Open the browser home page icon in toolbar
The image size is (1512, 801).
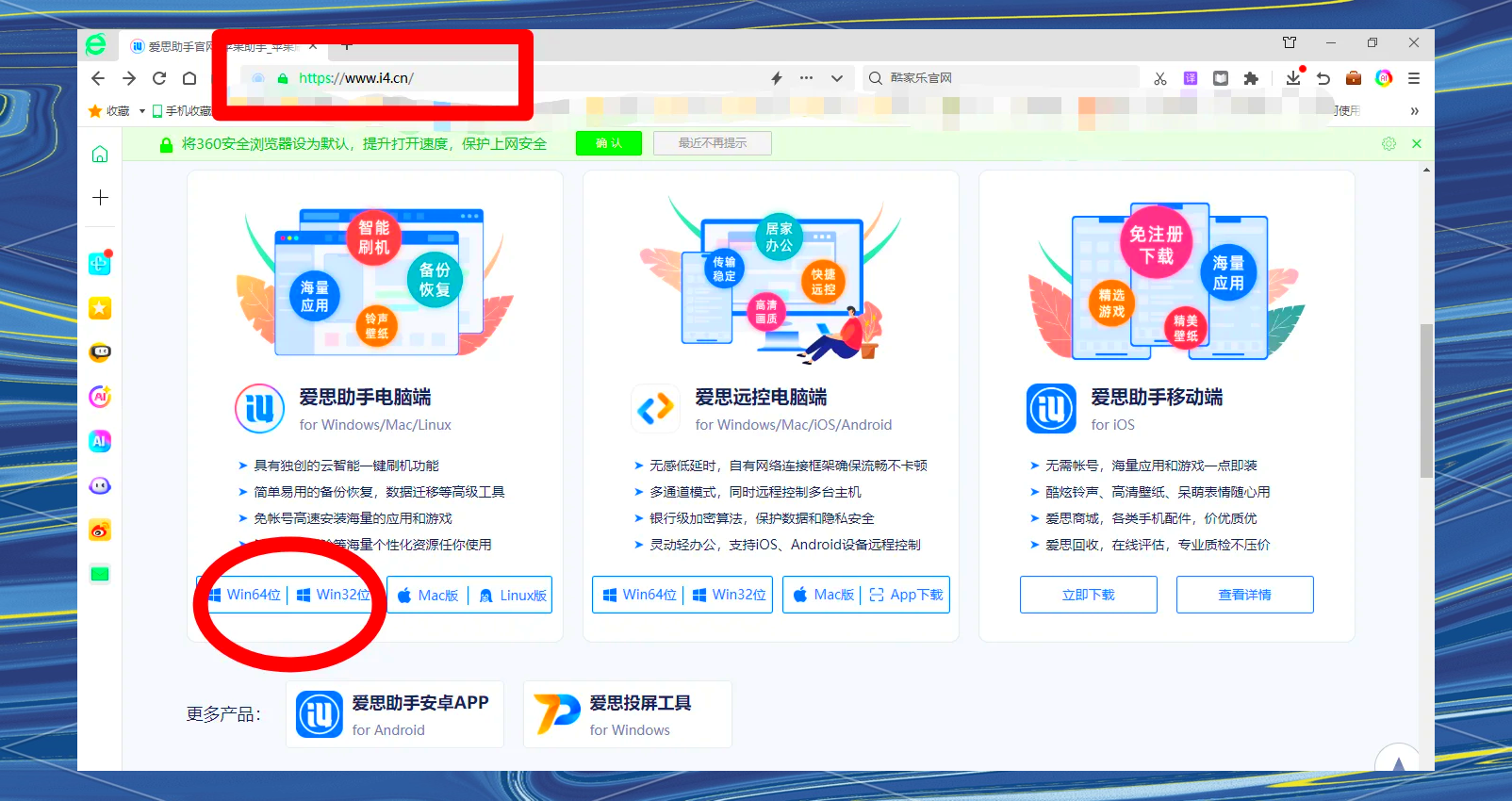[x=189, y=78]
